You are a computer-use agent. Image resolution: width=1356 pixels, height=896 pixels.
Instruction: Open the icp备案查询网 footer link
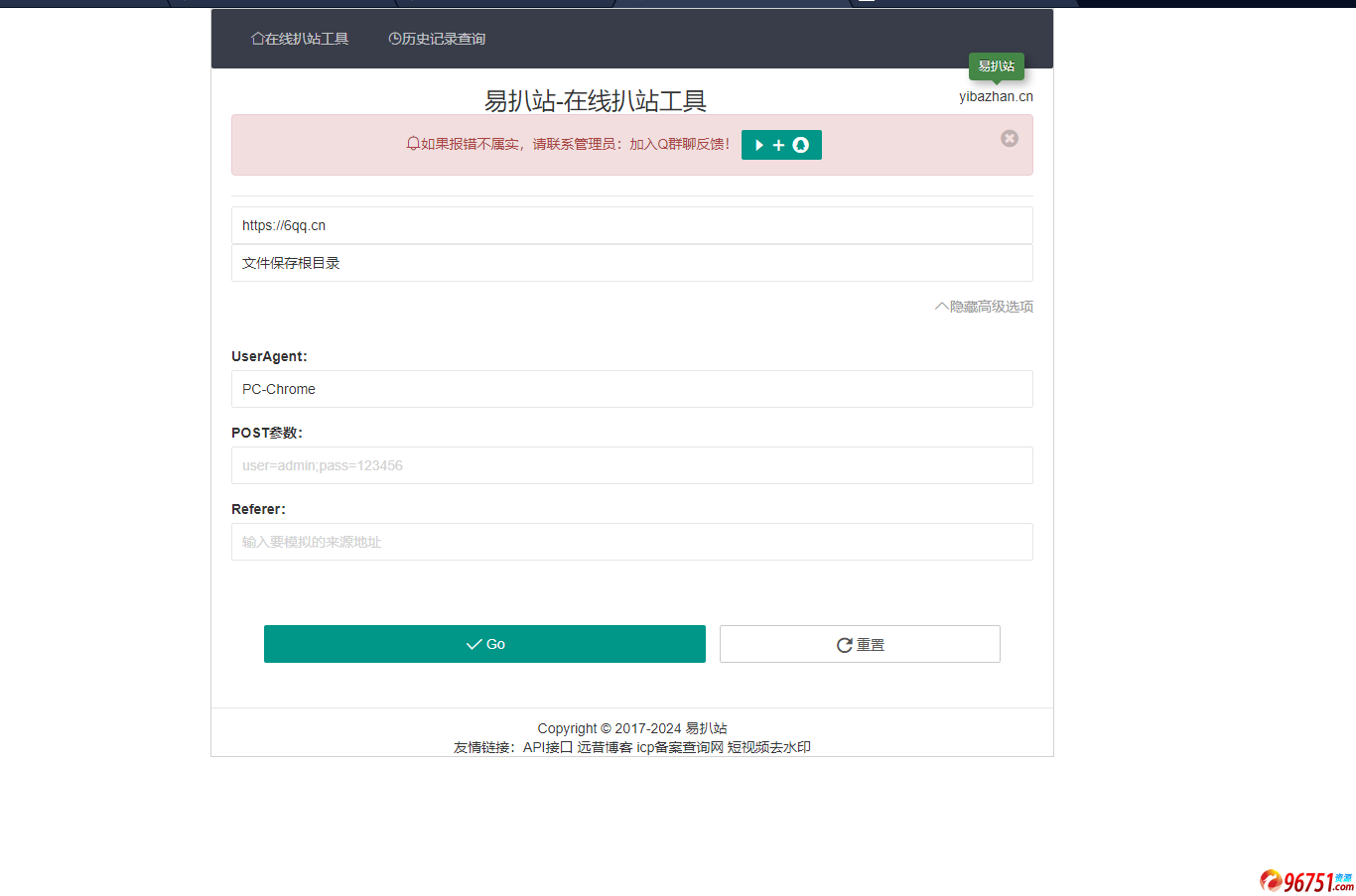pos(680,747)
